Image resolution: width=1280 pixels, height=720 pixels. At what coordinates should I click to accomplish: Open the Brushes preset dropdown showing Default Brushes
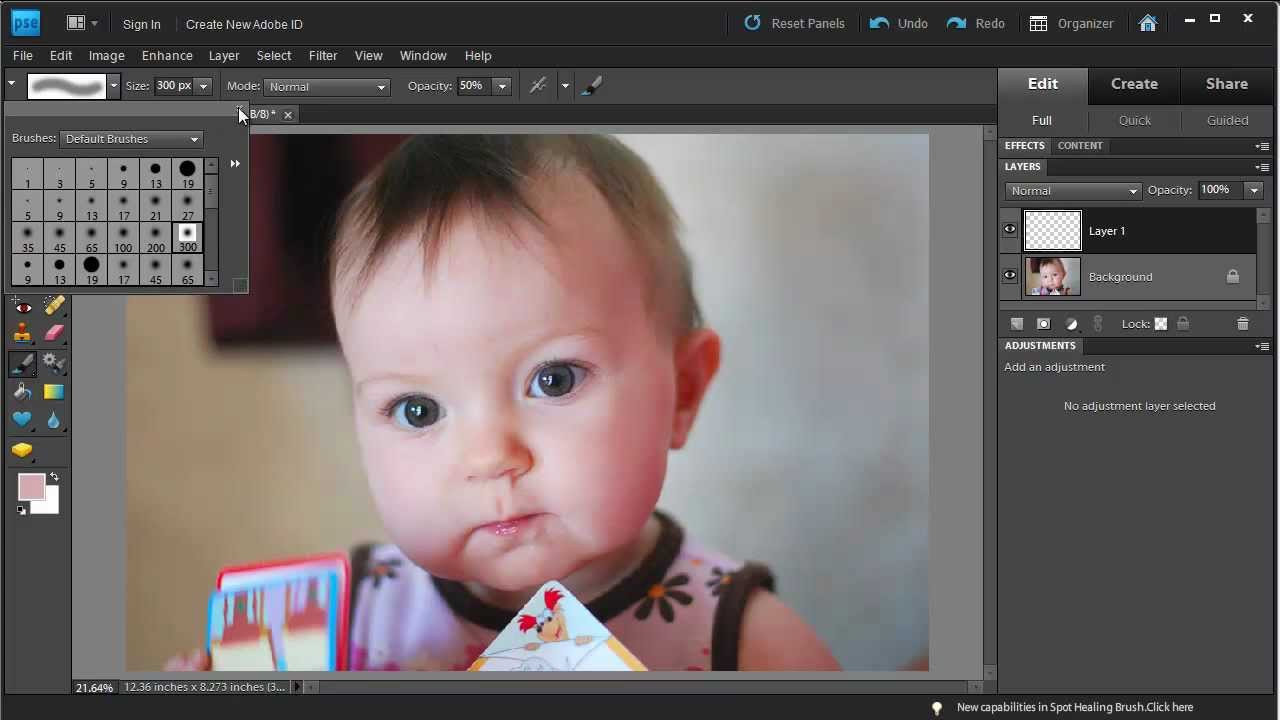tap(132, 139)
